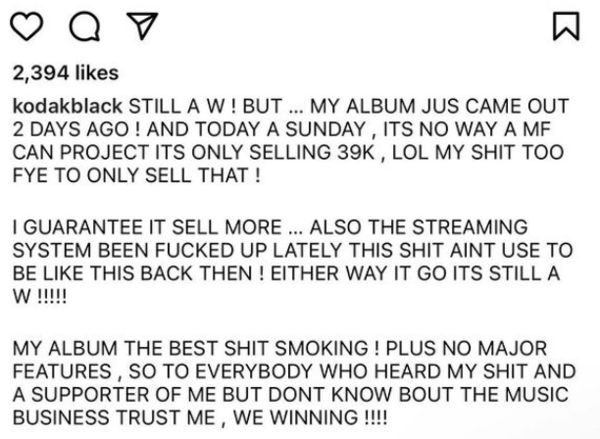Open comments via the speech bubble icon
The image size is (600, 439).
pos(85,26)
